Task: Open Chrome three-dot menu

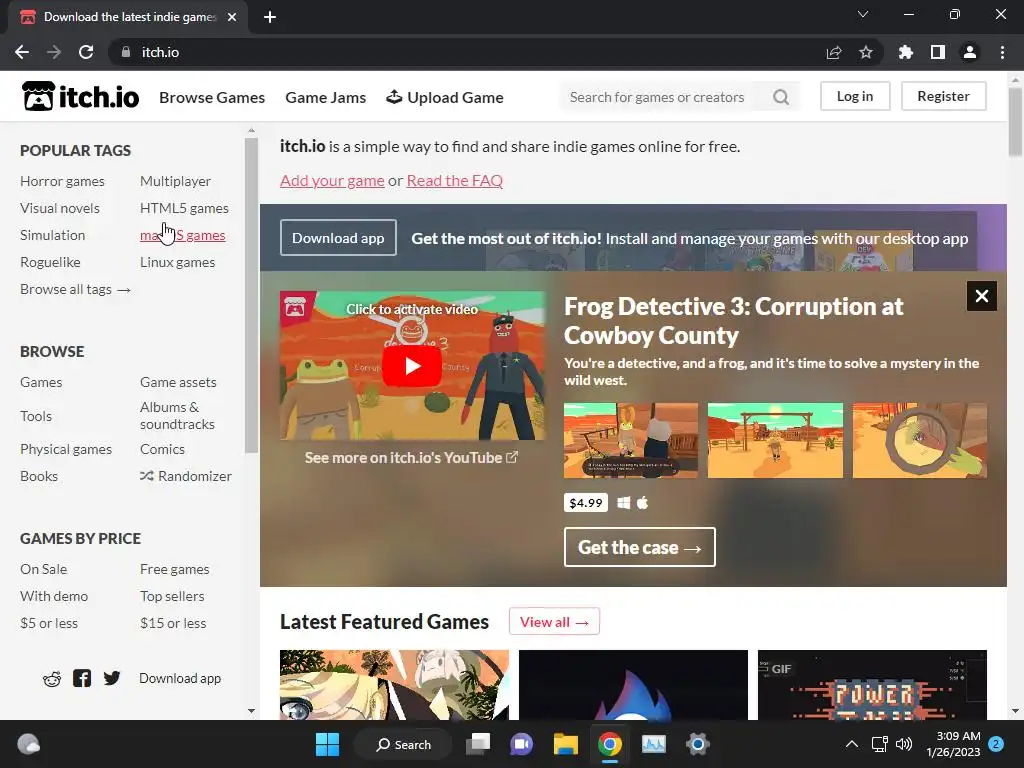Action: point(1002,52)
